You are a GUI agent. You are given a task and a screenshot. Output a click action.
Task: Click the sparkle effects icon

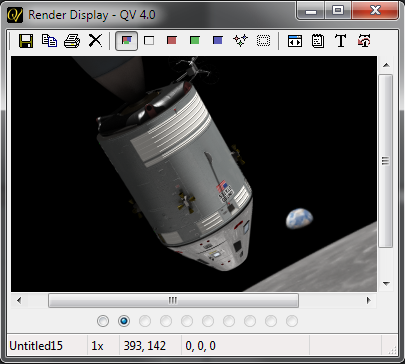pyautogui.click(x=240, y=41)
